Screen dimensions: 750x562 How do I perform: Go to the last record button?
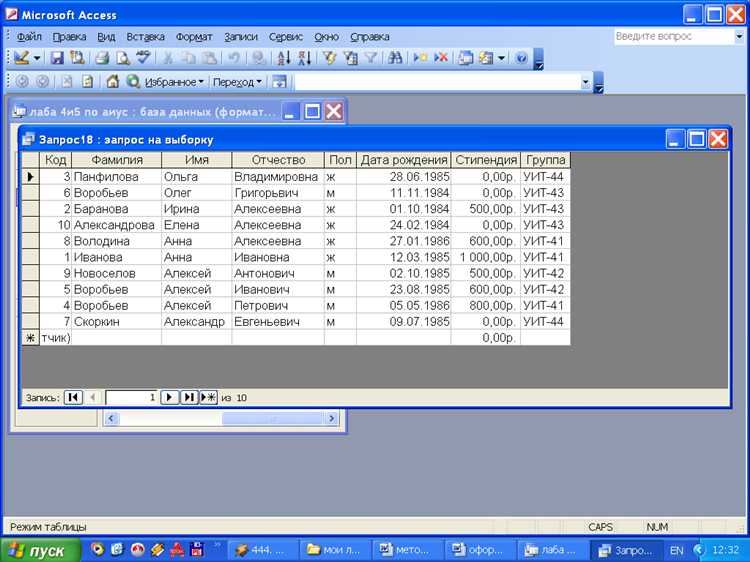point(189,397)
